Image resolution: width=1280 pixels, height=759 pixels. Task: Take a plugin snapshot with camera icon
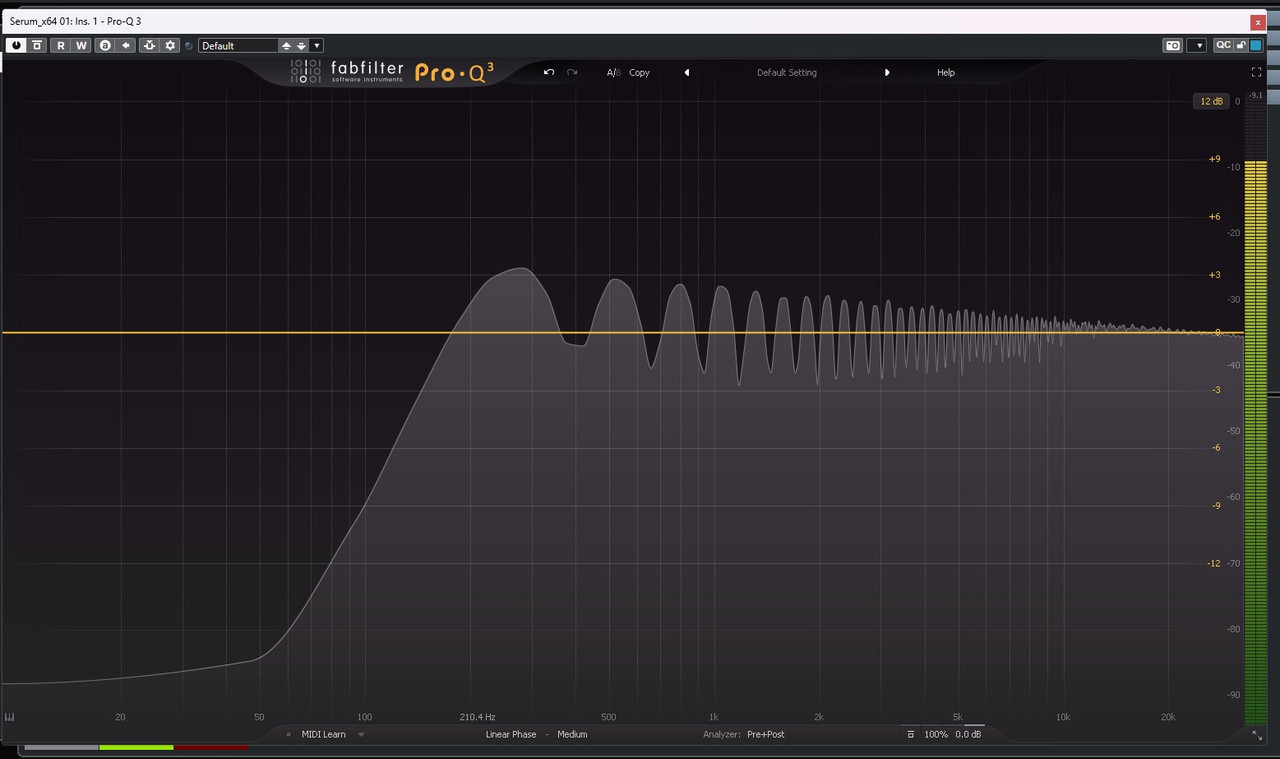tap(1172, 45)
